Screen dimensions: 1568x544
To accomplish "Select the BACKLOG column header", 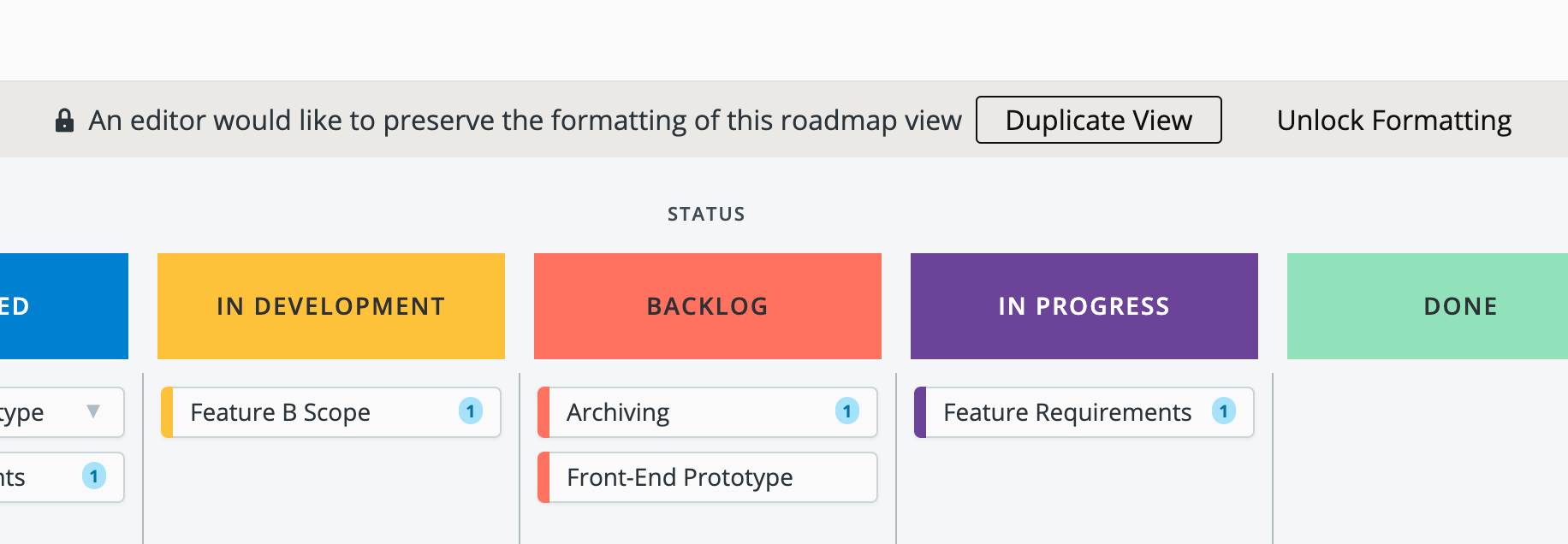I will (x=708, y=306).
